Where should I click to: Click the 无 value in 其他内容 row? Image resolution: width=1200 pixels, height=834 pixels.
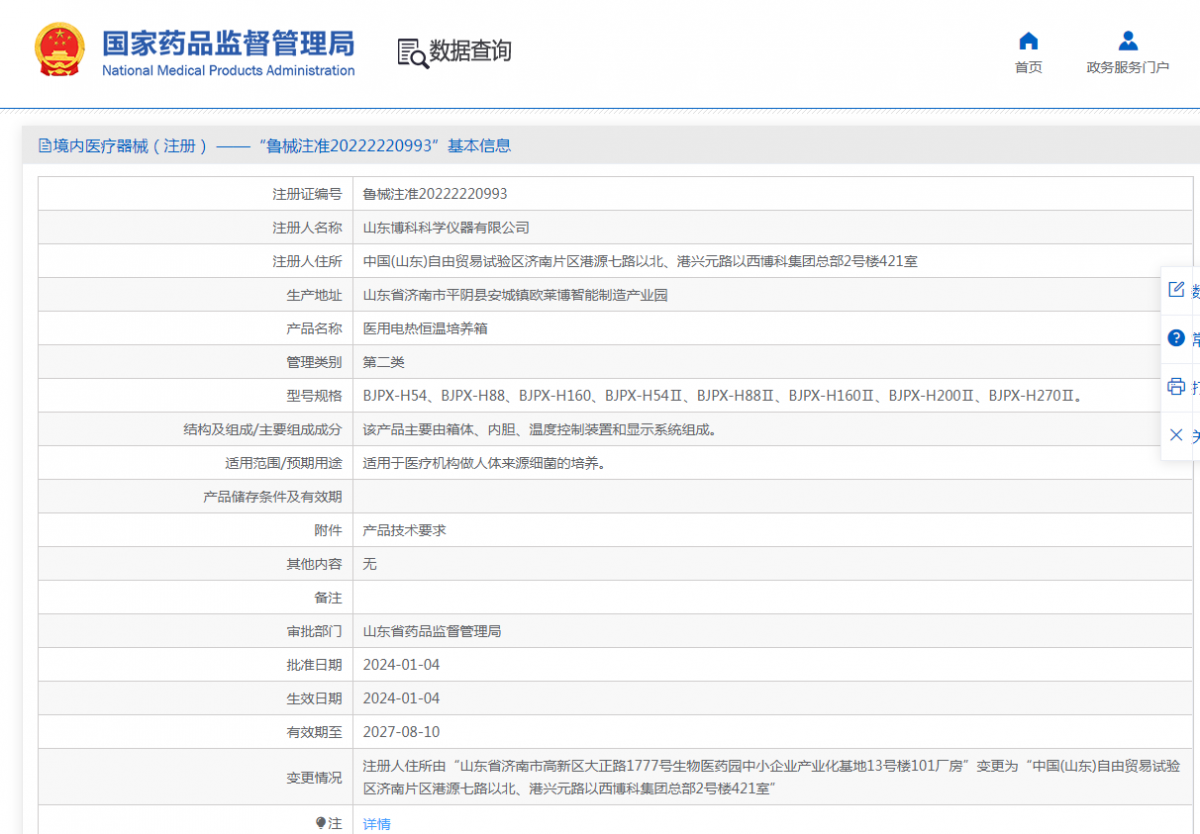click(x=369, y=564)
